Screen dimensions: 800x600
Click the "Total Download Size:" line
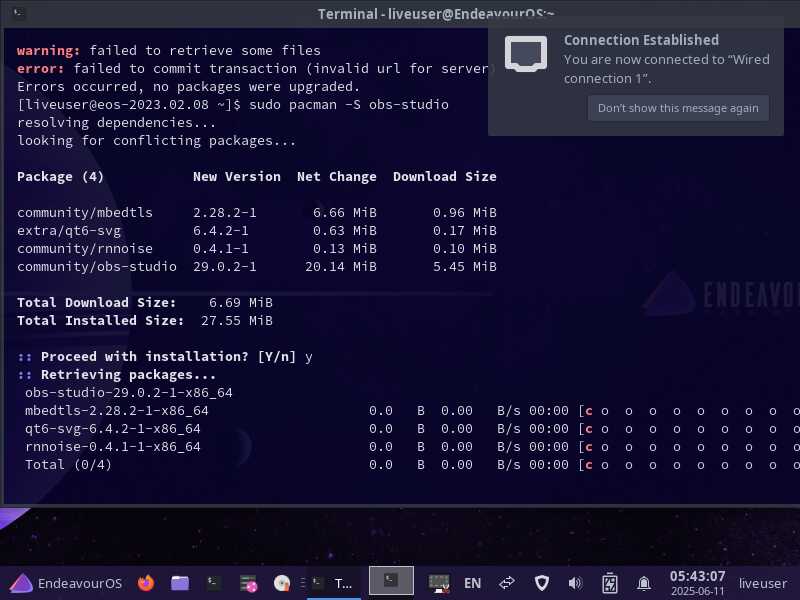pos(145,303)
